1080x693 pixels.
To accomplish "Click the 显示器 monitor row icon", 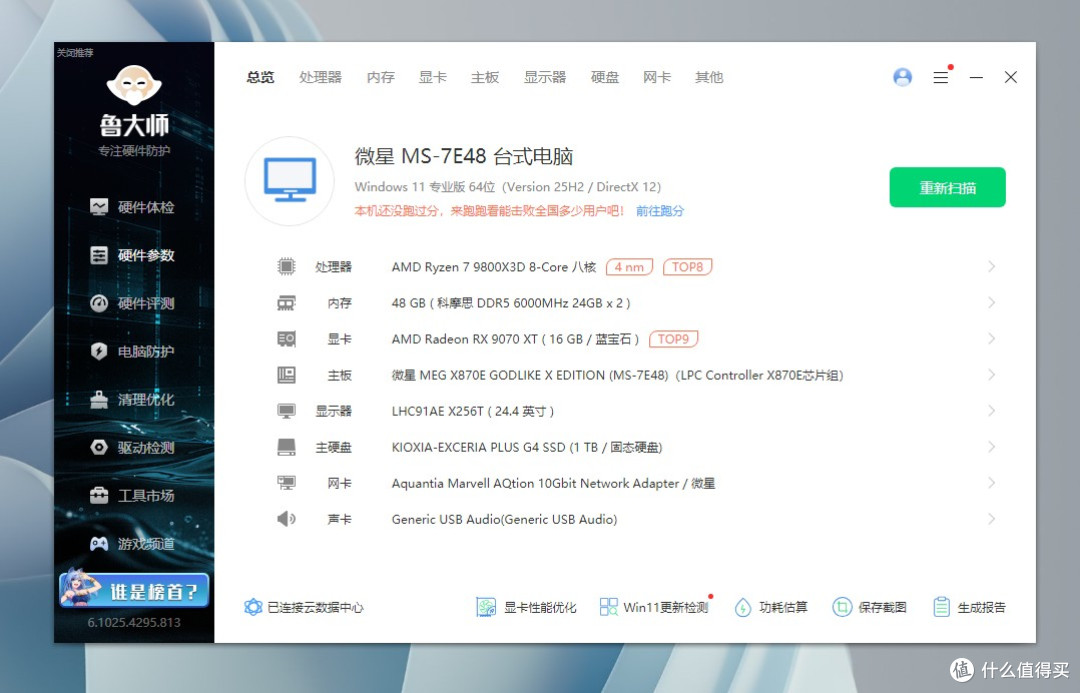I will pyautogui.click(x=286, y=411).
